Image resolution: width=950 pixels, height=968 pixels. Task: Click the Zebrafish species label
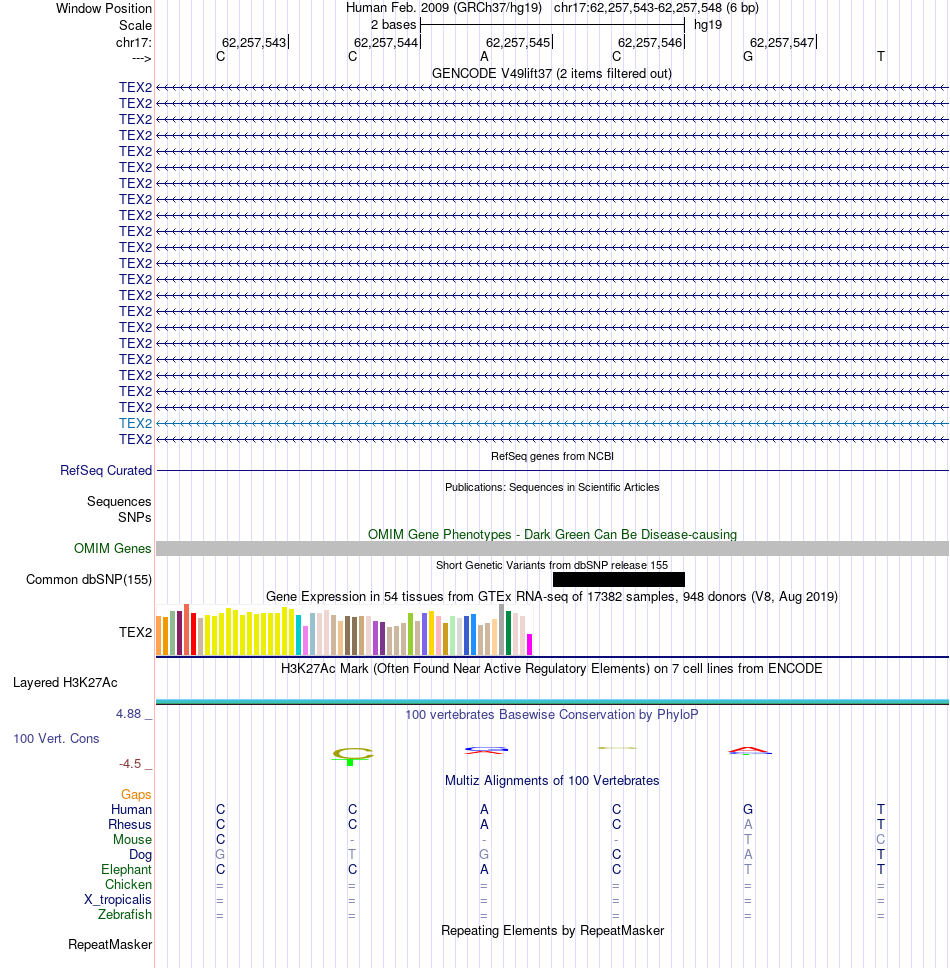click(x=125, y=914)
